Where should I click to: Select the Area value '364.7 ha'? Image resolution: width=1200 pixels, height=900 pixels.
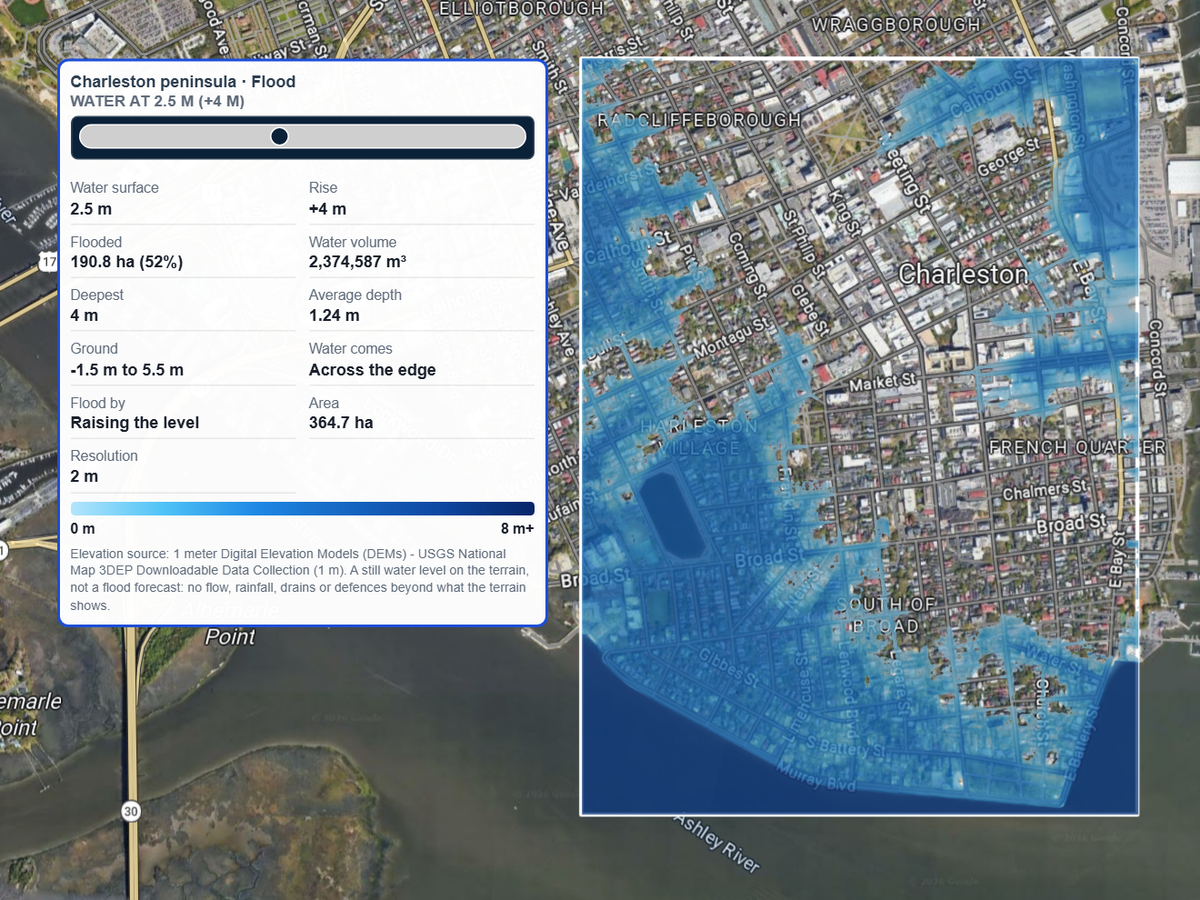point(341,423)
